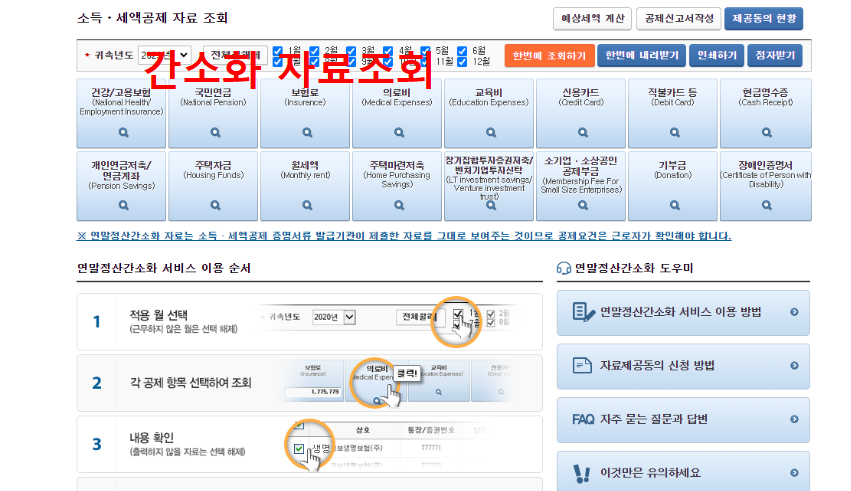Toggle the 12월 month checkbox
The image size is (851, 491).
462,62
